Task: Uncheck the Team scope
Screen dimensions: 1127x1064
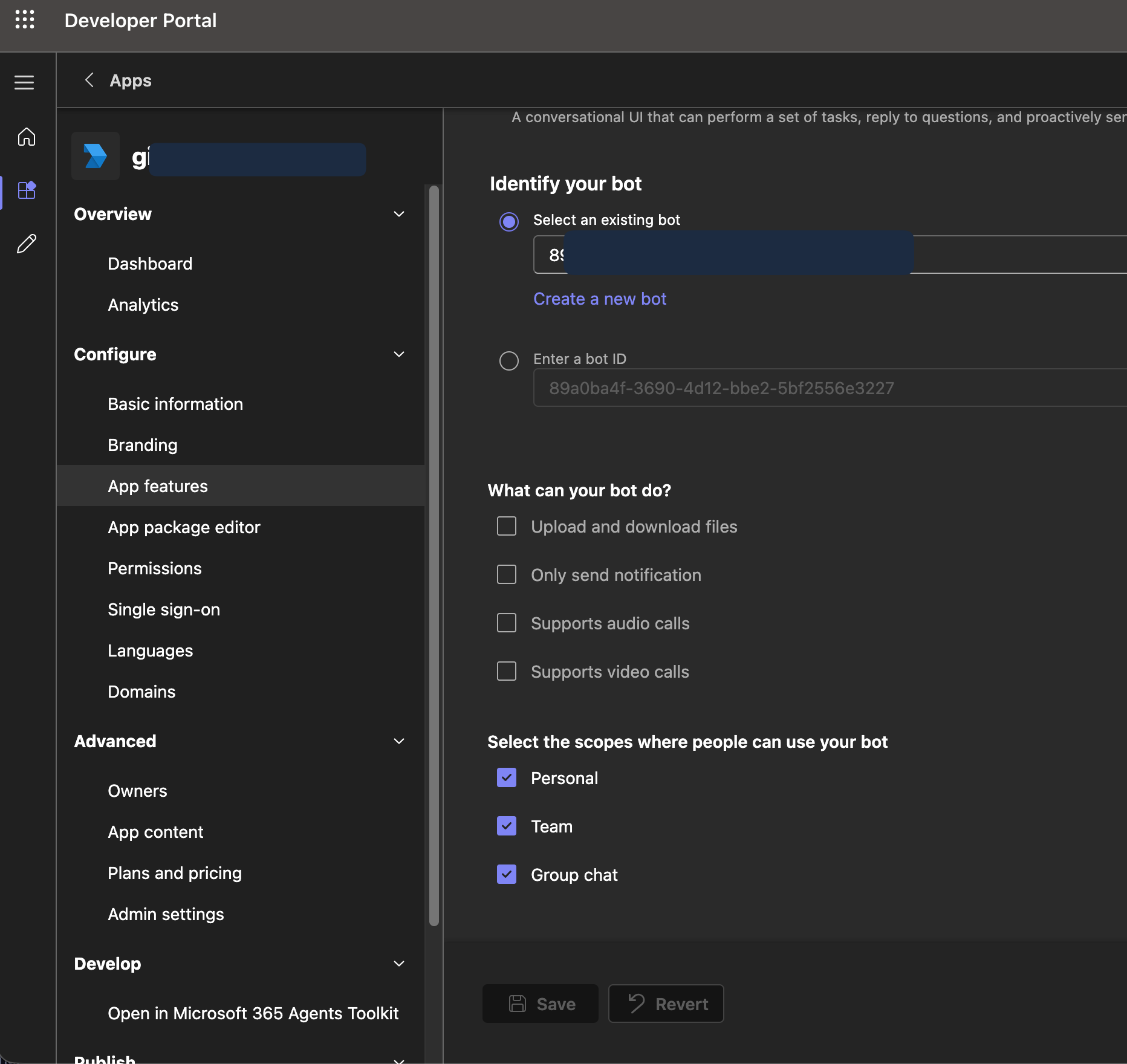Action: [507, 826]
